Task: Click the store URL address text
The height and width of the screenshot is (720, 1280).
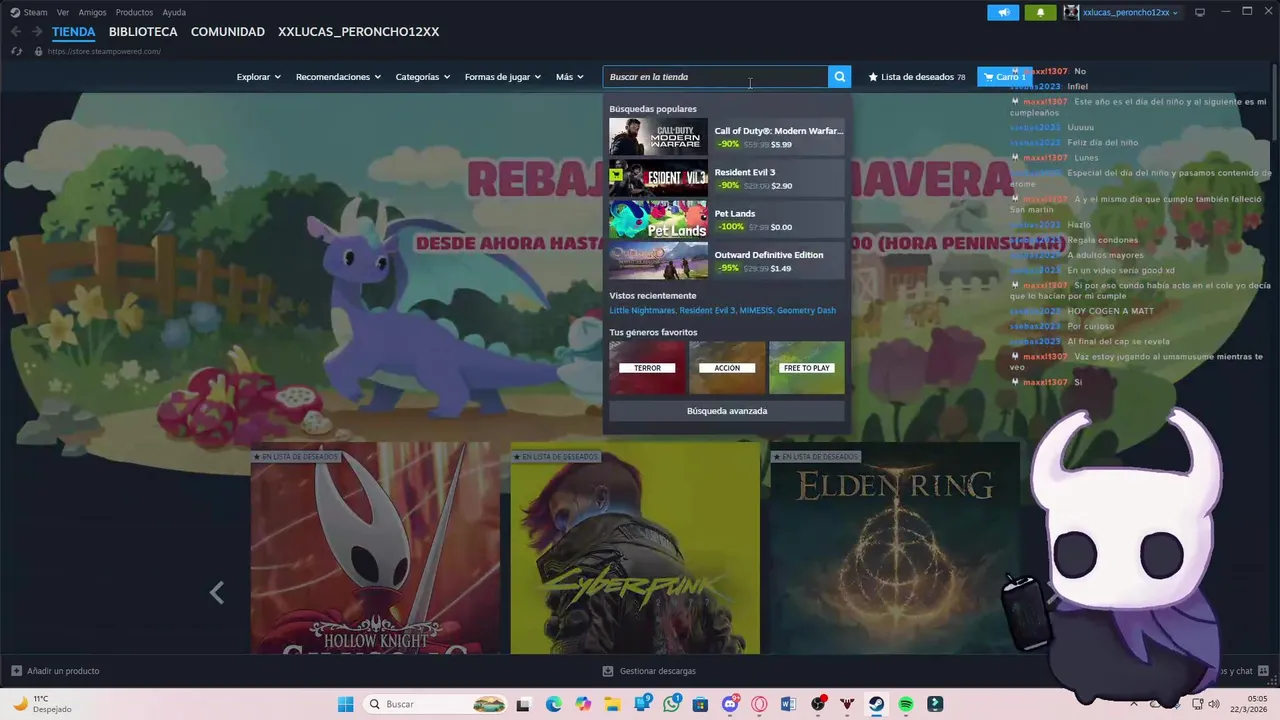Action: [x=104, y=51]
